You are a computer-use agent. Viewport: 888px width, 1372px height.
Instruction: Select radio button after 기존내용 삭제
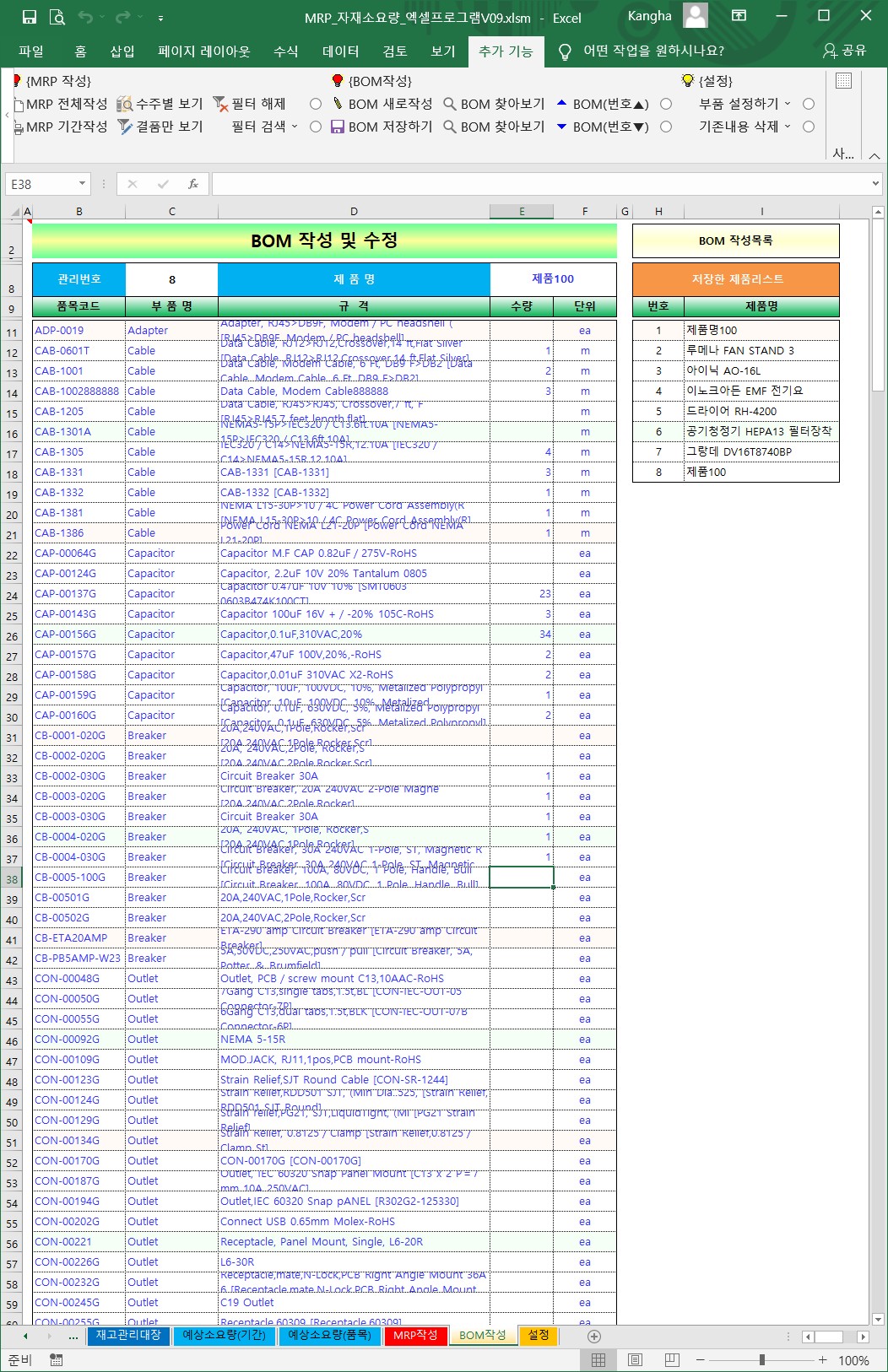tap(809, 127)
